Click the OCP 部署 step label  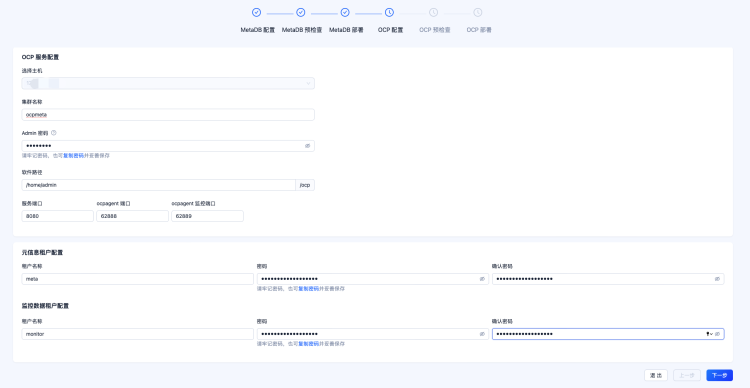(479, 30)
